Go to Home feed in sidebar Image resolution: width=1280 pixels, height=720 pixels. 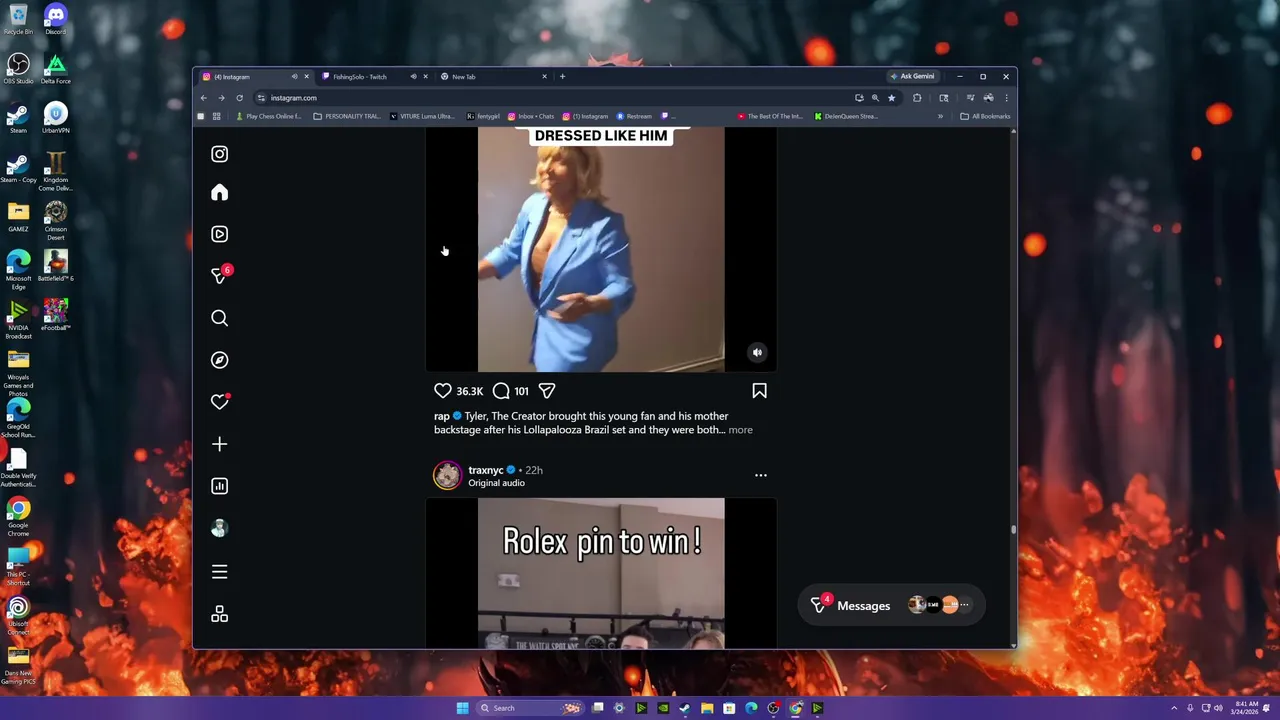[219, 192]
